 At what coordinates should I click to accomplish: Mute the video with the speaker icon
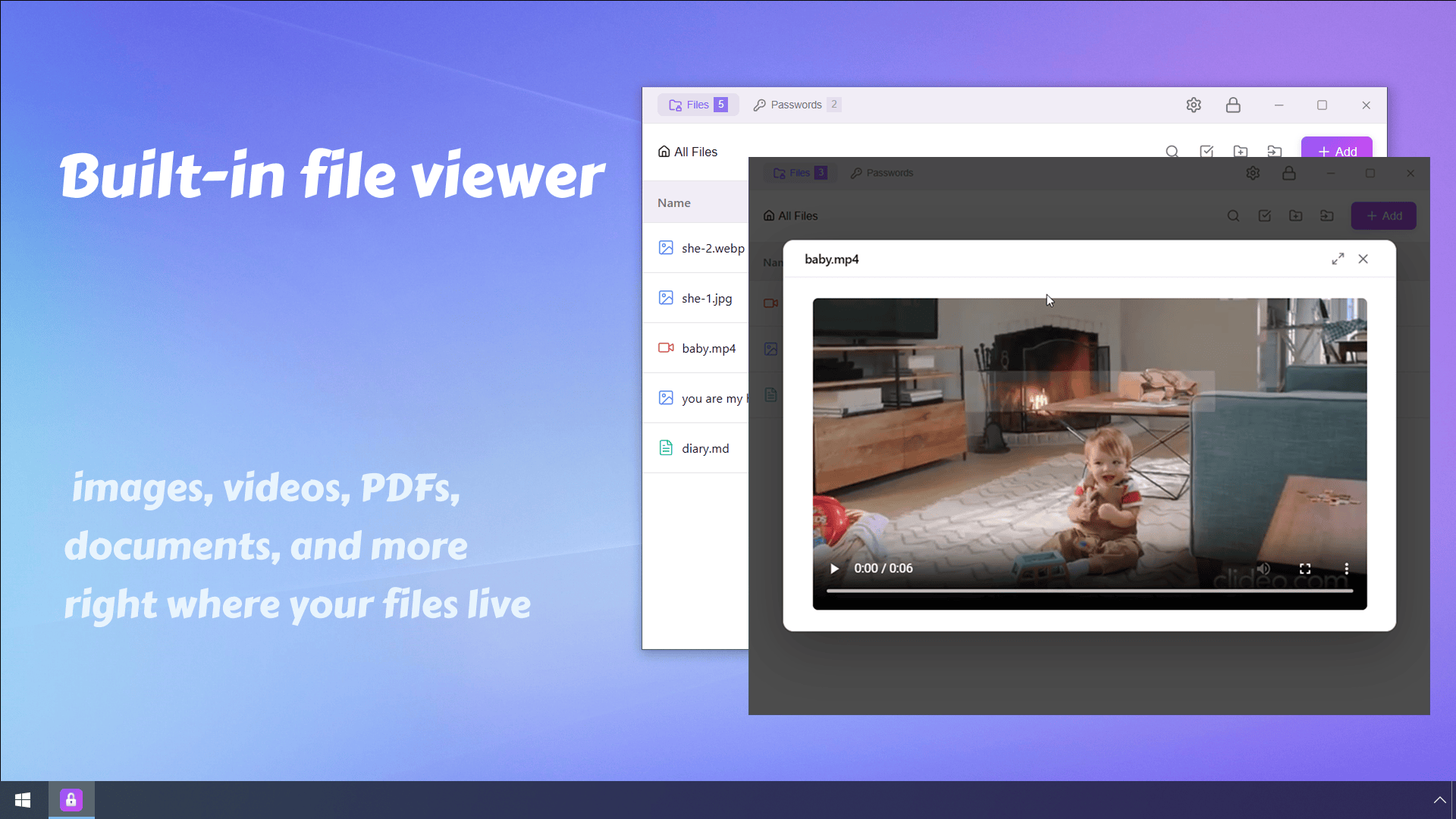(x=1263, y=569)
